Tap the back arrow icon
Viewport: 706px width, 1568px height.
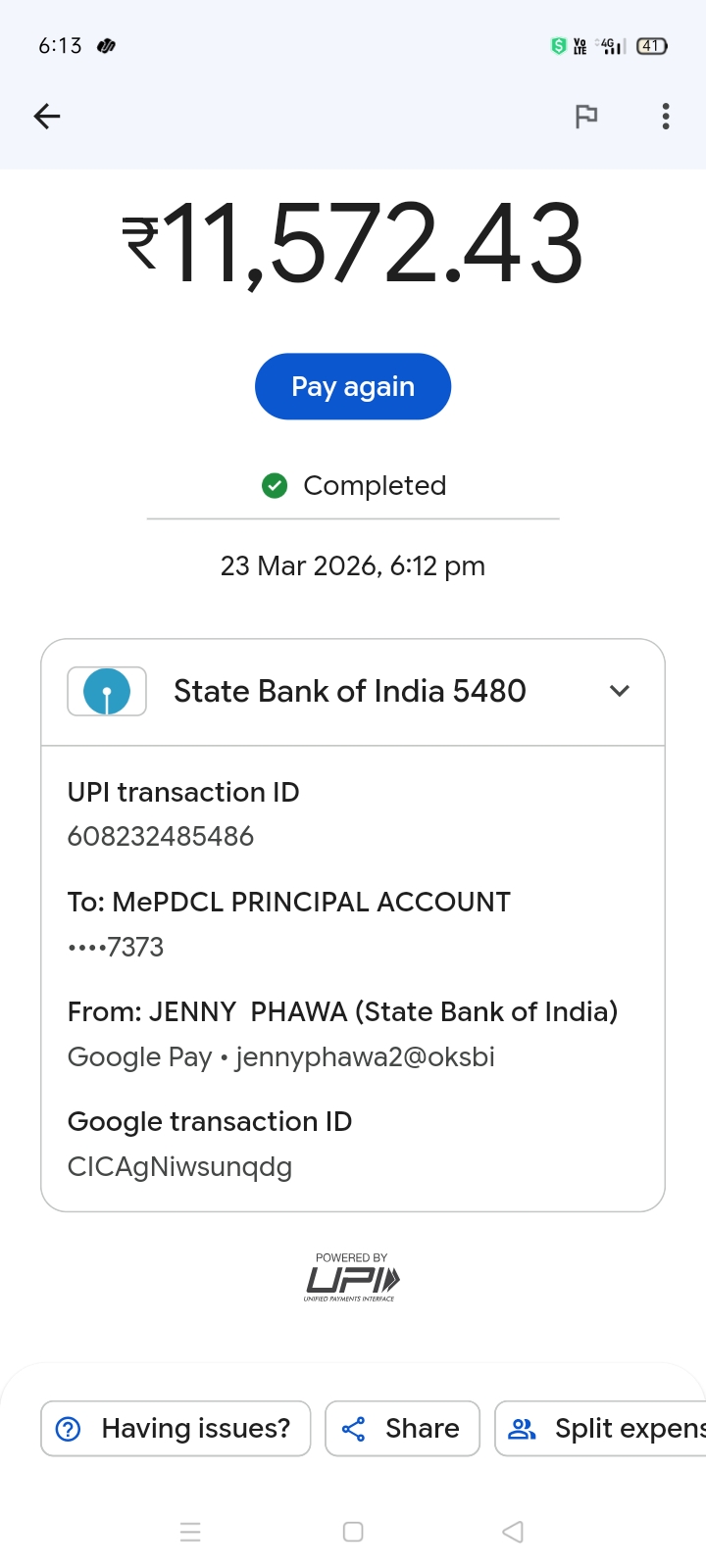[x=47, y=117]
